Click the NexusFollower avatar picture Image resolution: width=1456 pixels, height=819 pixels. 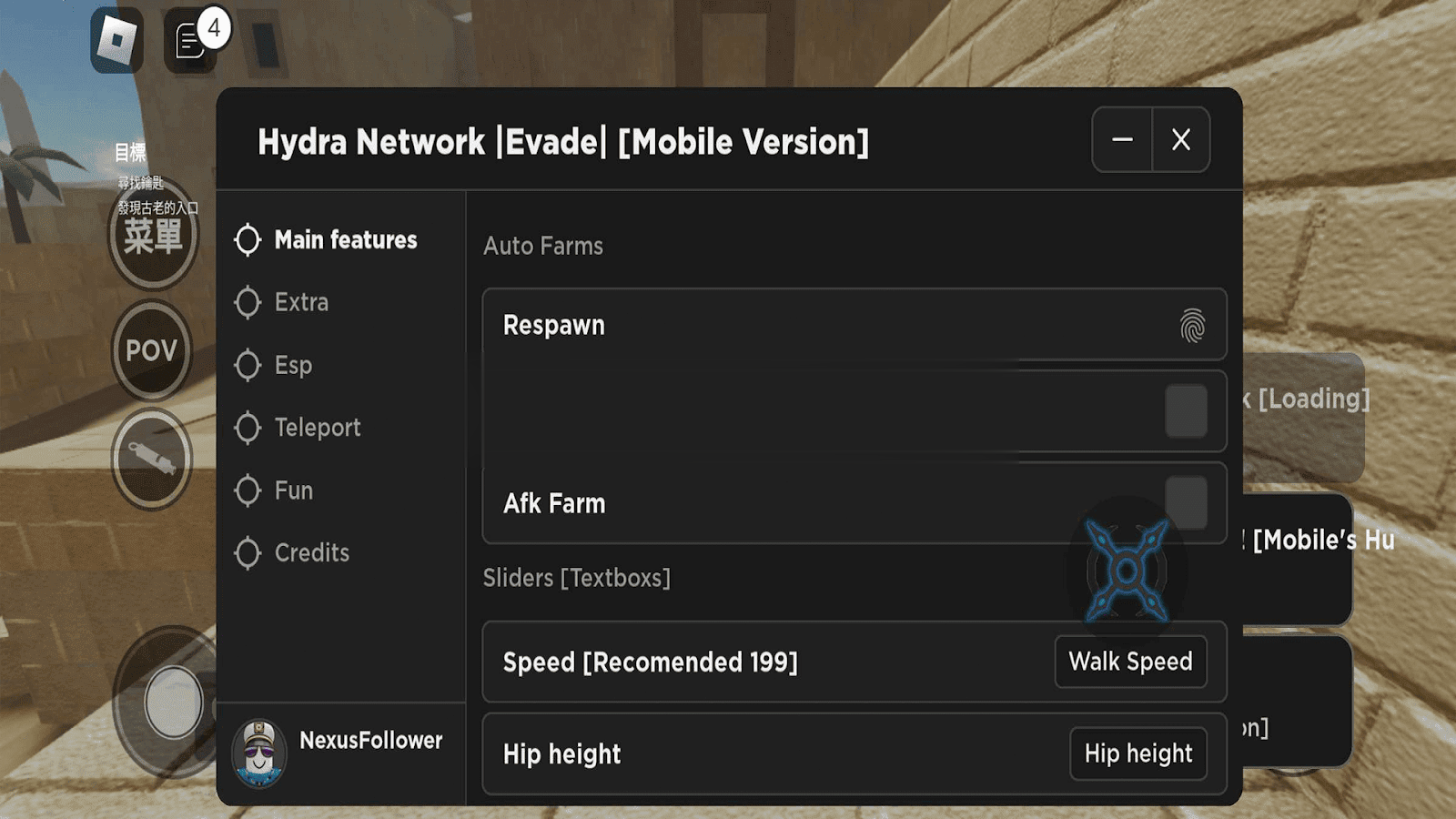tap(259, 752)
